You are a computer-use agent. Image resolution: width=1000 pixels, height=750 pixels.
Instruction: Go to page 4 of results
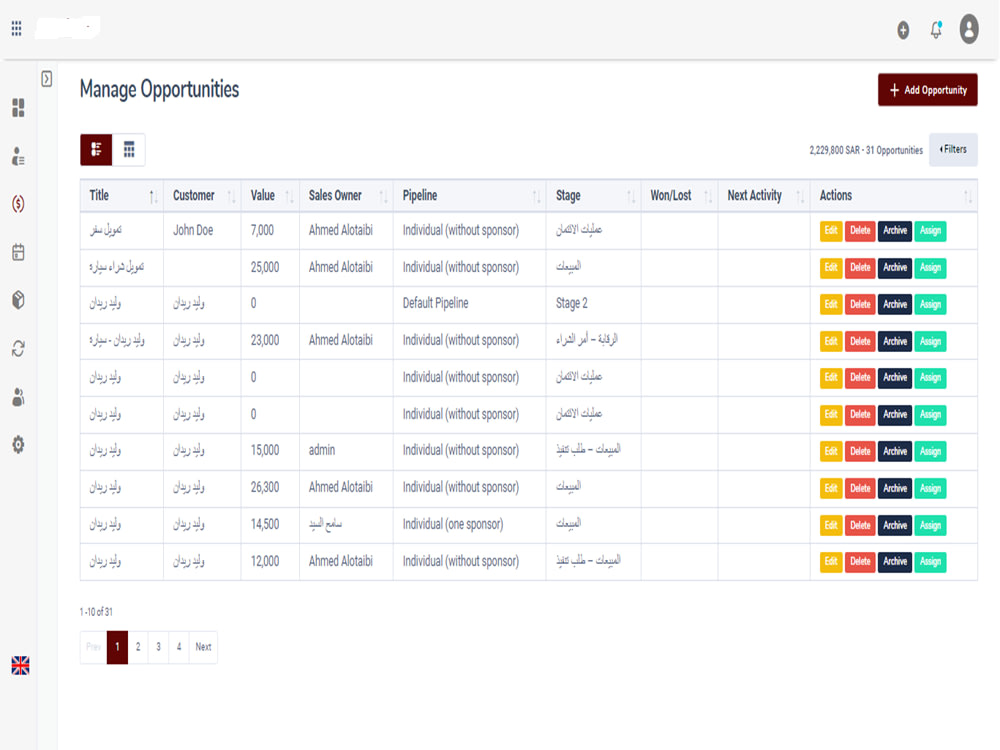(x=179, y=647)
